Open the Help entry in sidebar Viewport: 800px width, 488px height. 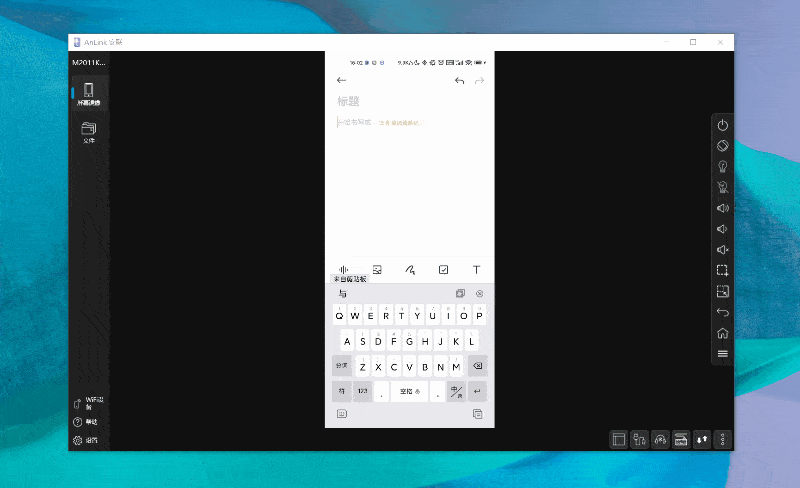(86, 422)
